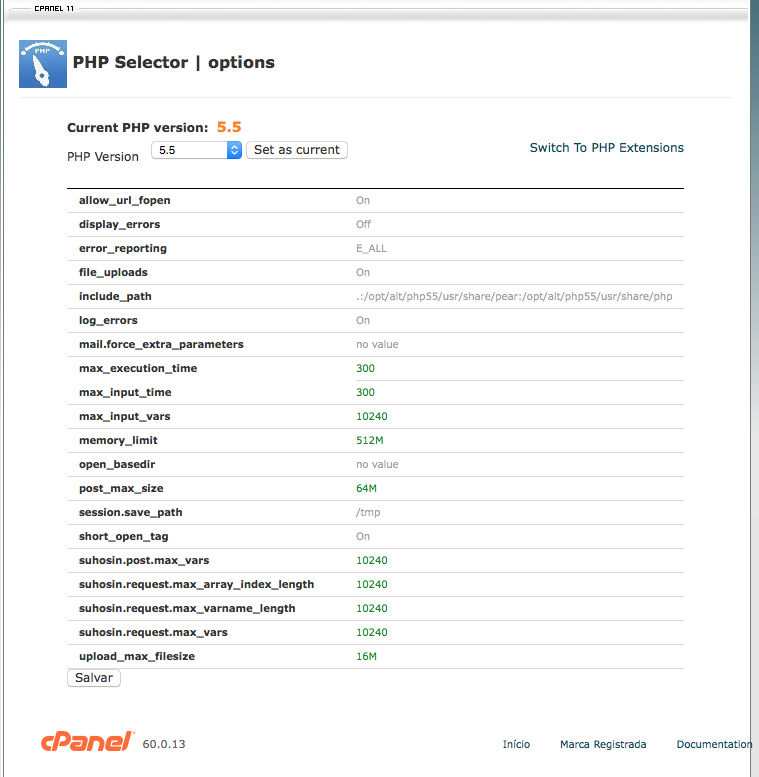
Task: Open the Início footer link
Action: (x=516, y=744)
